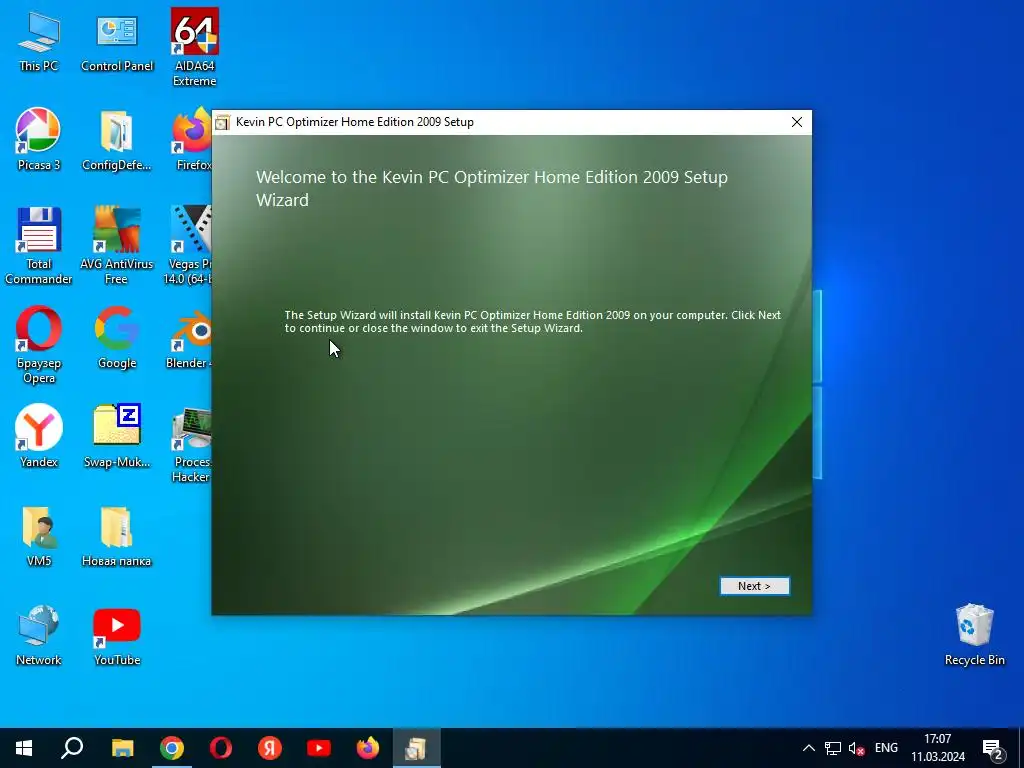Open File Explorer from the taskbar
Viewport: 1024px width, 768px height.
[122, 748]
